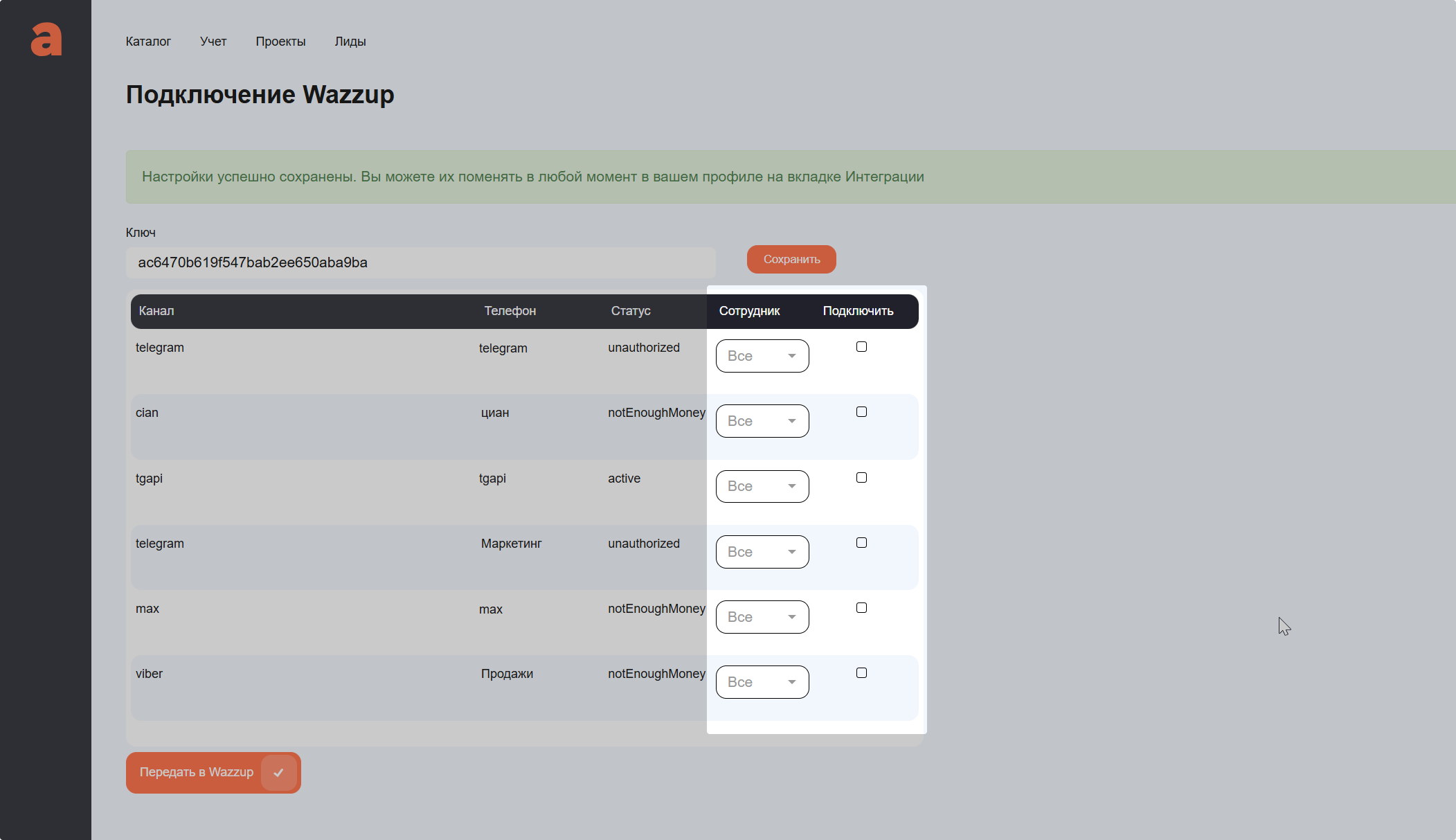Enable connect checkbox for max channel

pos(861,608)
